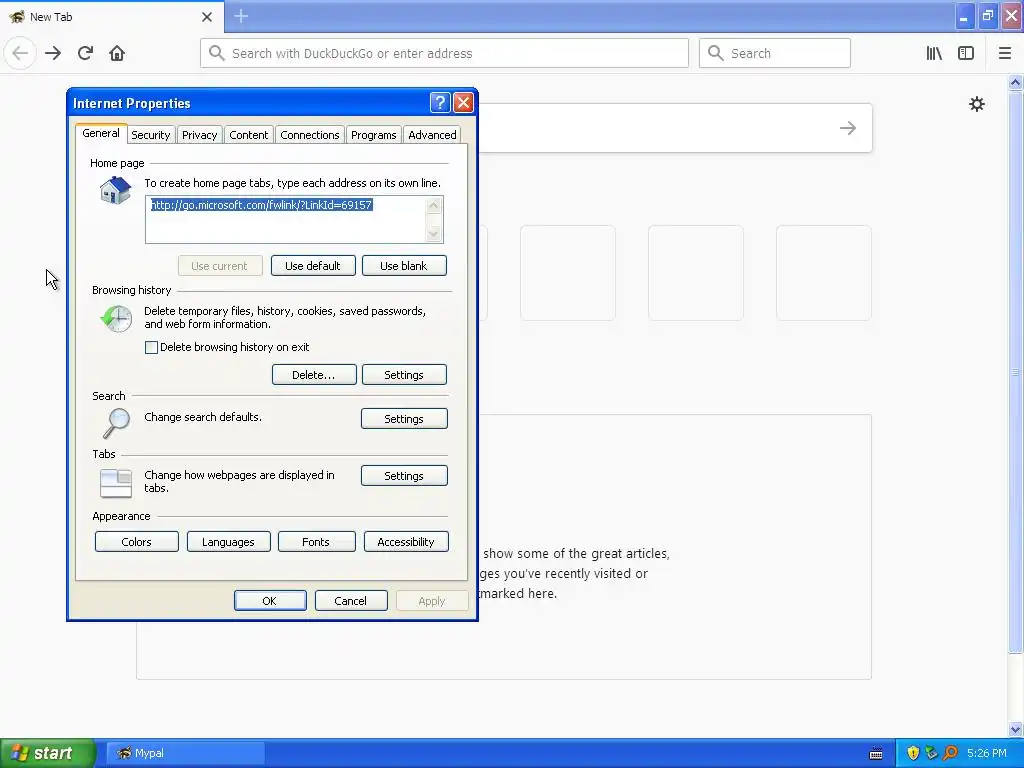Screen dimensions: 1024x768
Task: Open the Content tab
Action: click(x=248, y=135)
